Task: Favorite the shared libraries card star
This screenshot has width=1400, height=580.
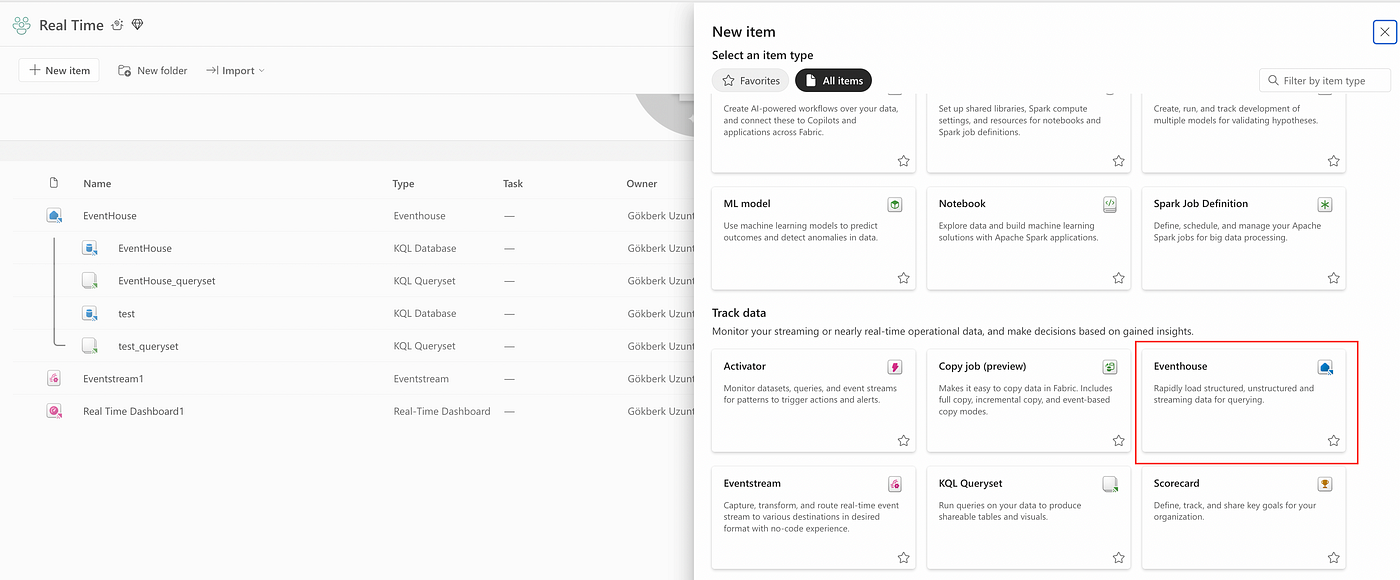Action: tap(1118, 161)
